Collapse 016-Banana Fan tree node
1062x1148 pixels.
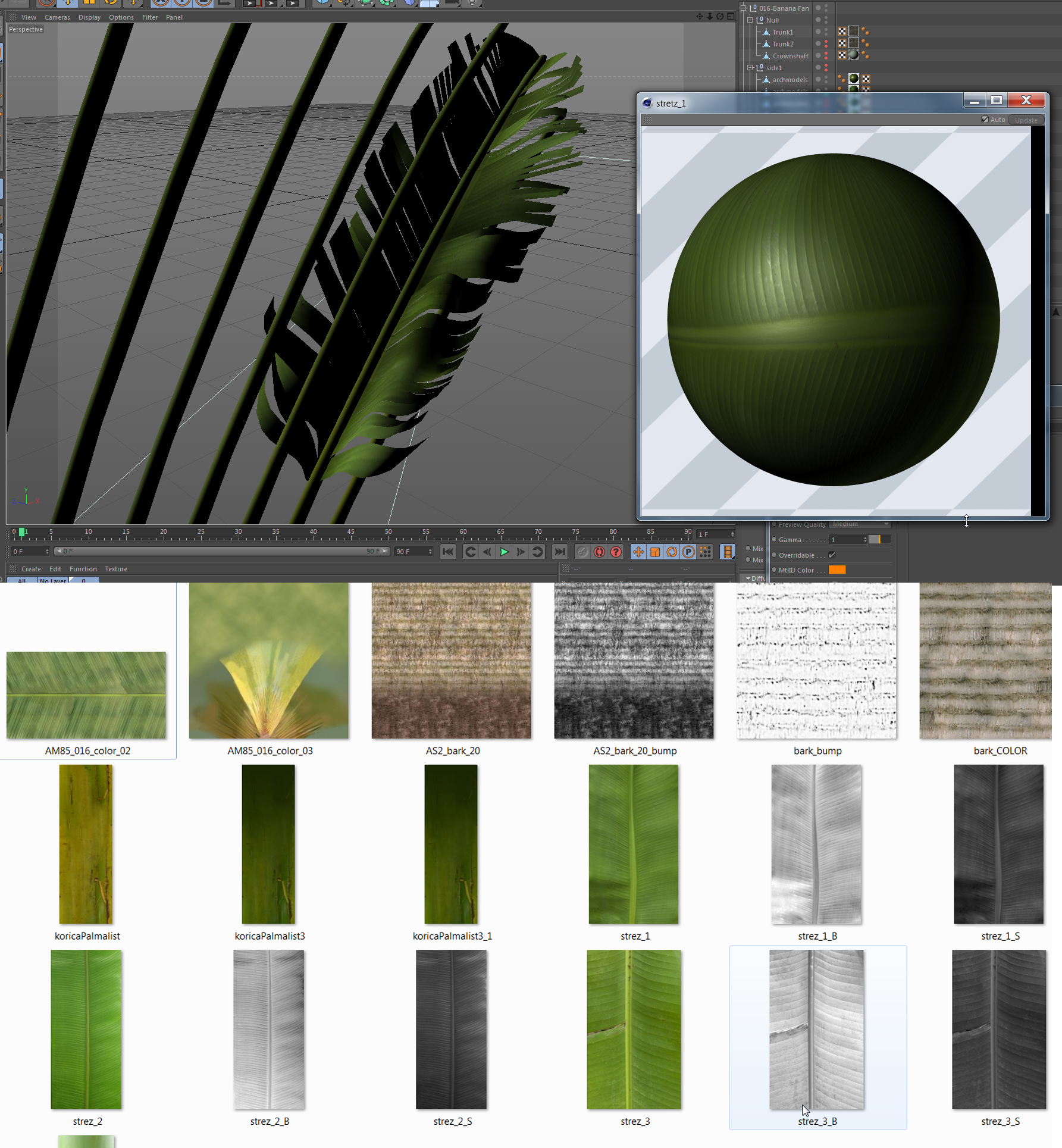(743, 8)
